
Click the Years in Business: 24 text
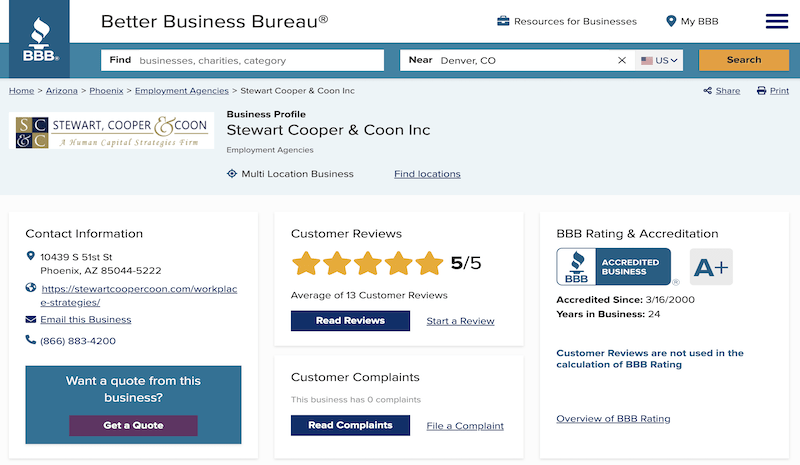pos(608,314)
